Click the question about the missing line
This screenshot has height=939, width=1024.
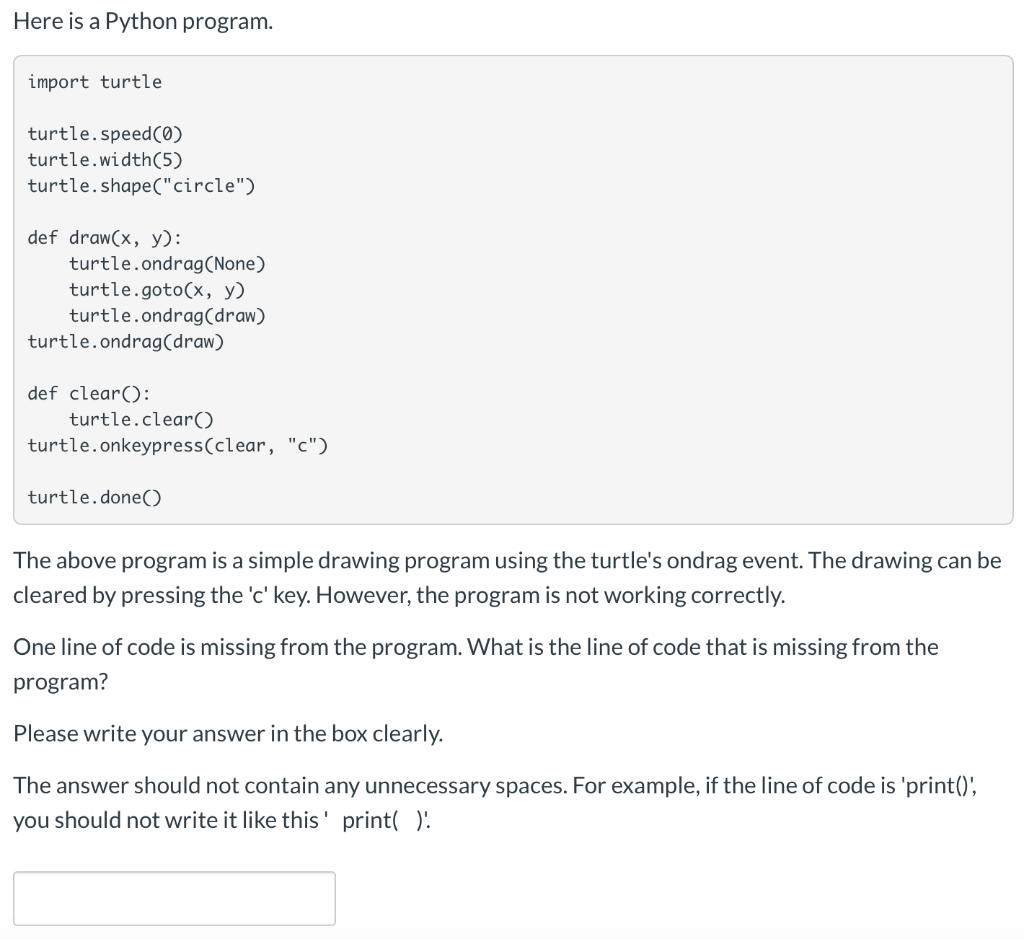pyautogui.click(x=475, y=664)
